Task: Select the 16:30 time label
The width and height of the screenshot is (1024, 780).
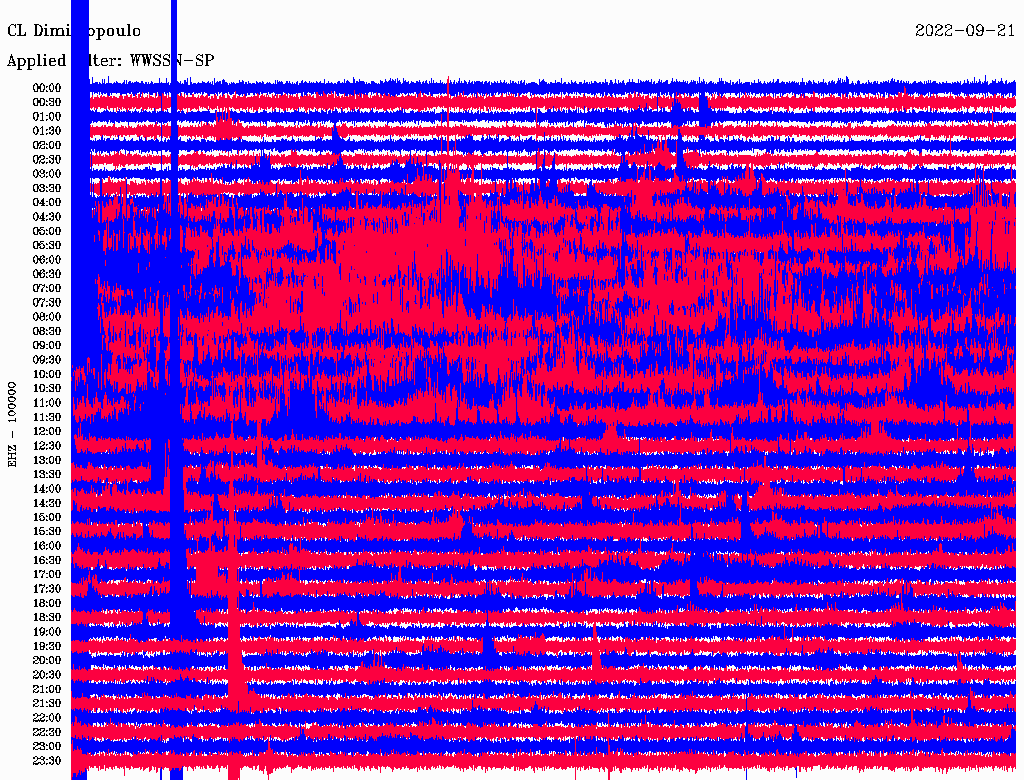Action: [x=47, y=560]
